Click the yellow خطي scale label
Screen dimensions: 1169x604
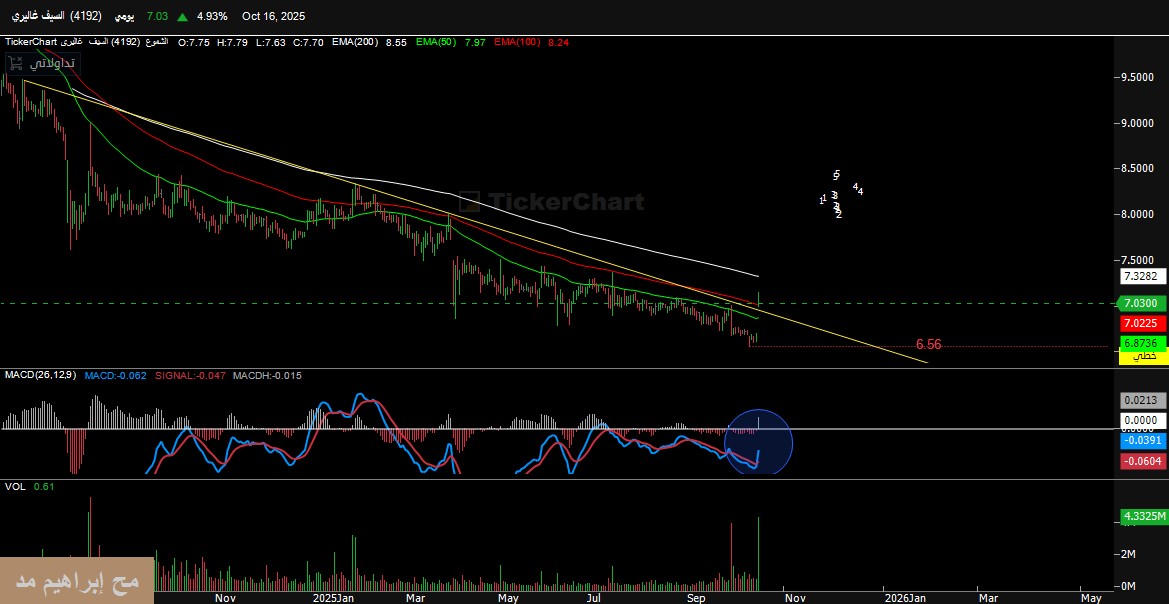[x=1140, y=356]
